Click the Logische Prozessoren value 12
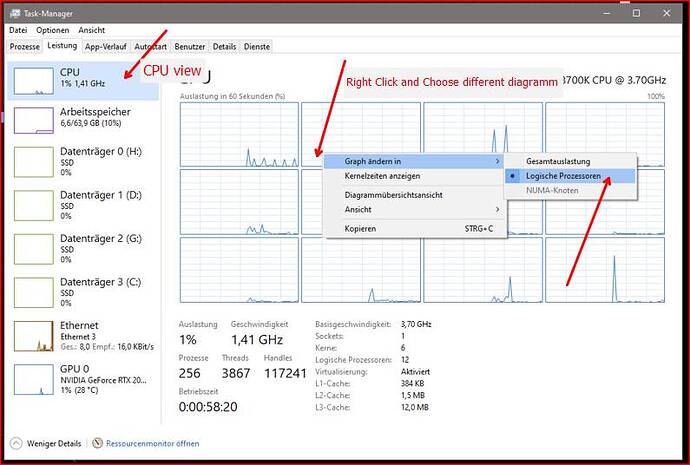This screenshot has width=690, height=465. click(405, 360)
